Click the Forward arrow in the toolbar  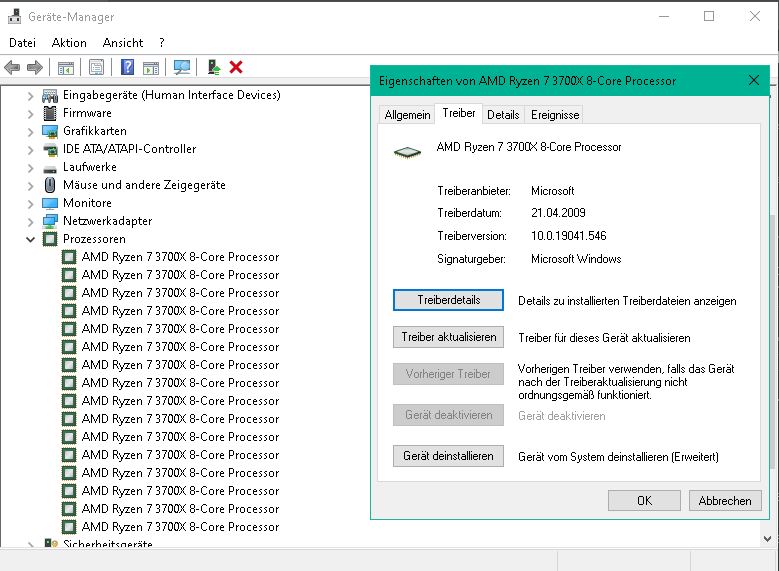tap(35, 67)
